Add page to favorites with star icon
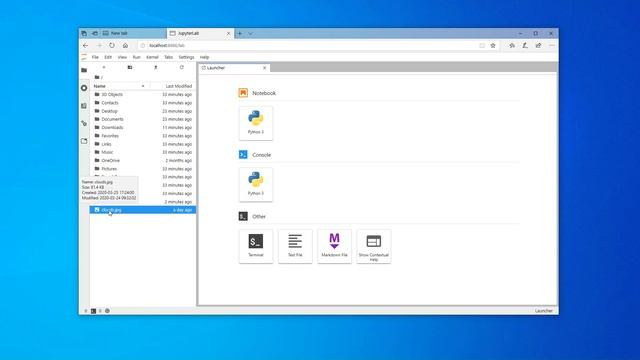 point(493,46)
